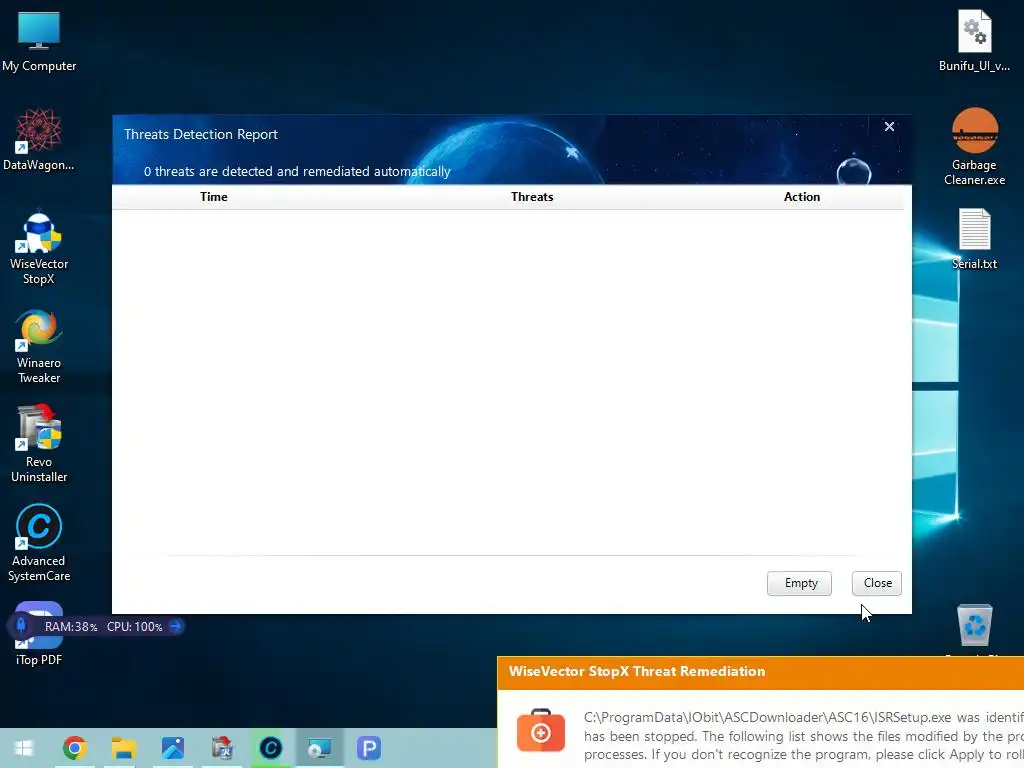Click the first-aid kit remediation icon
Image resolution: width=1024 pixels, height=768 pixels.
(540, 731)
